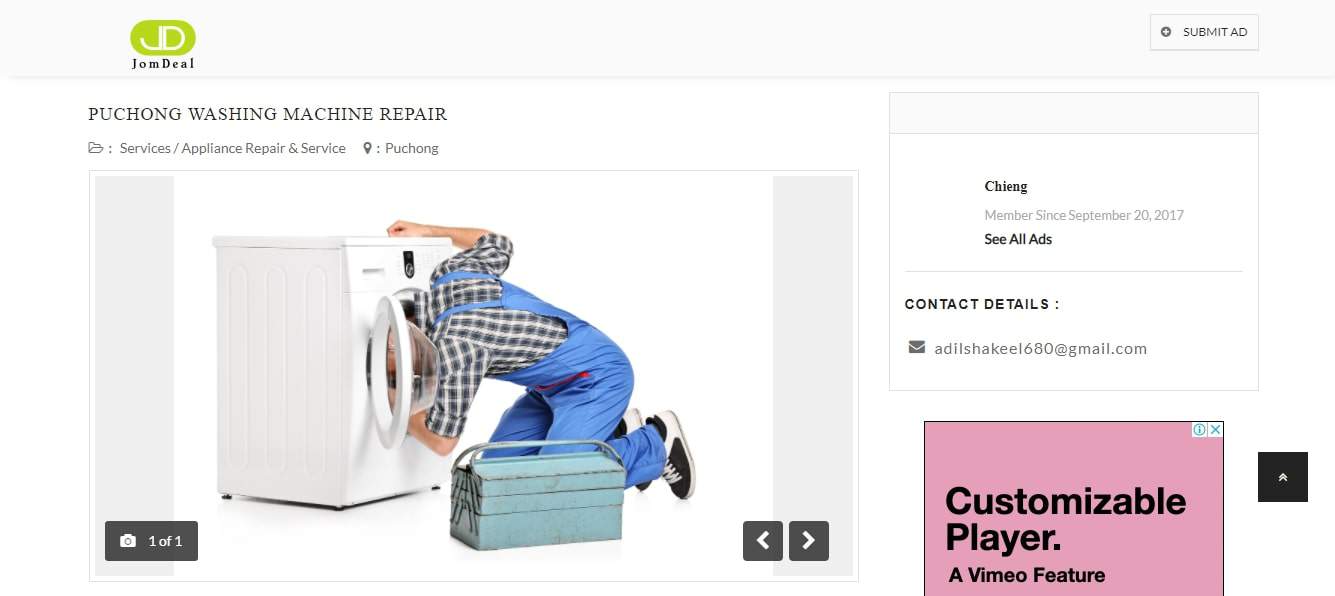Click the camera icon photo counter

point(151,541)
